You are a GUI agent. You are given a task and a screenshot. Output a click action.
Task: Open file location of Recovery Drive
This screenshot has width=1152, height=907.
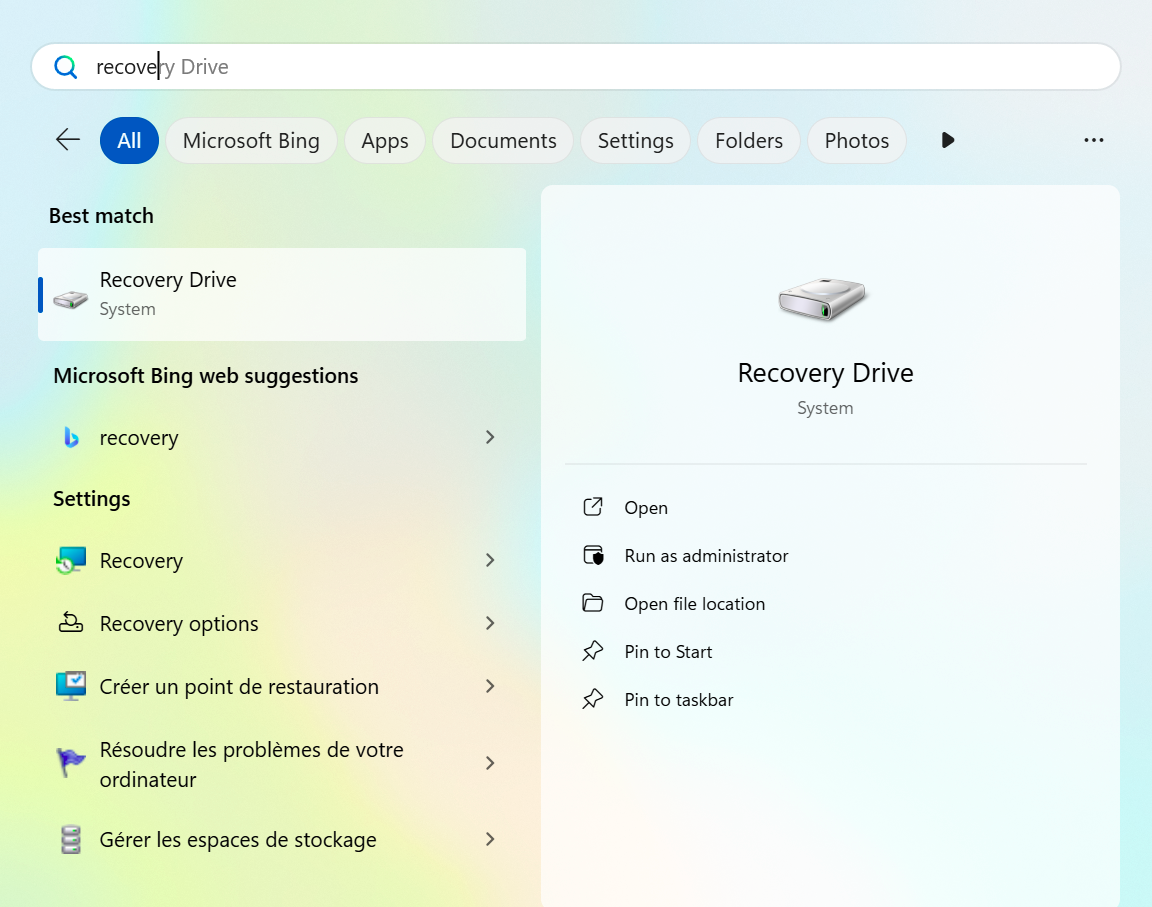(x=694, y=604)
